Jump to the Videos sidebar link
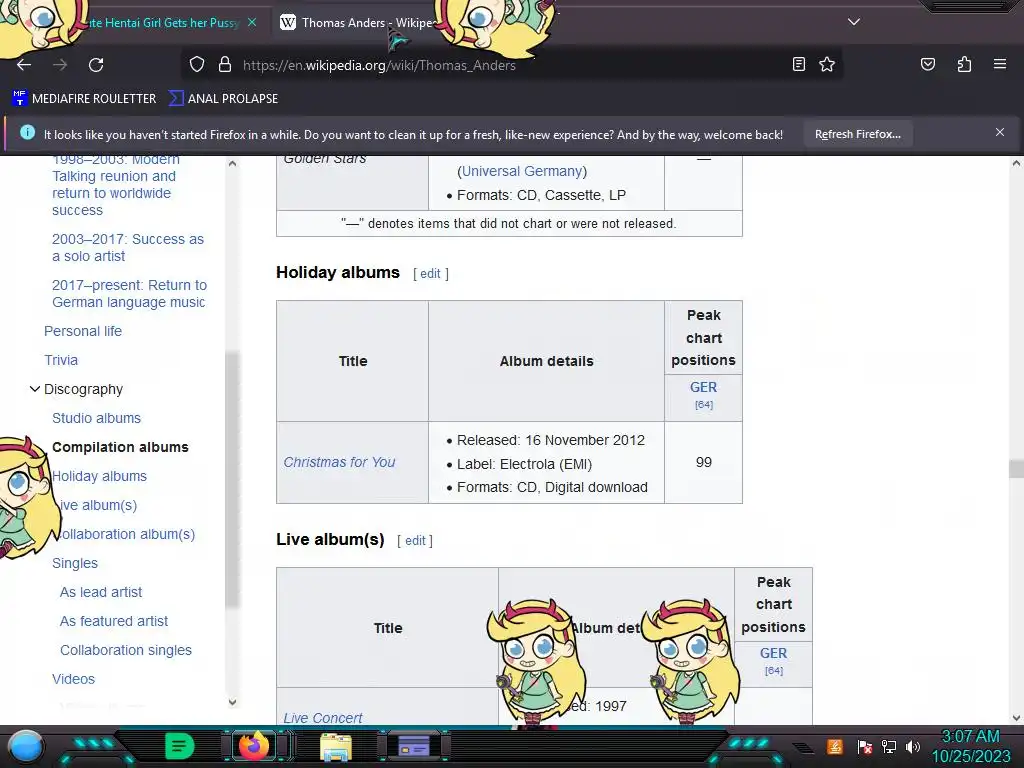The image size is (1024, 768). click(73, 679)
